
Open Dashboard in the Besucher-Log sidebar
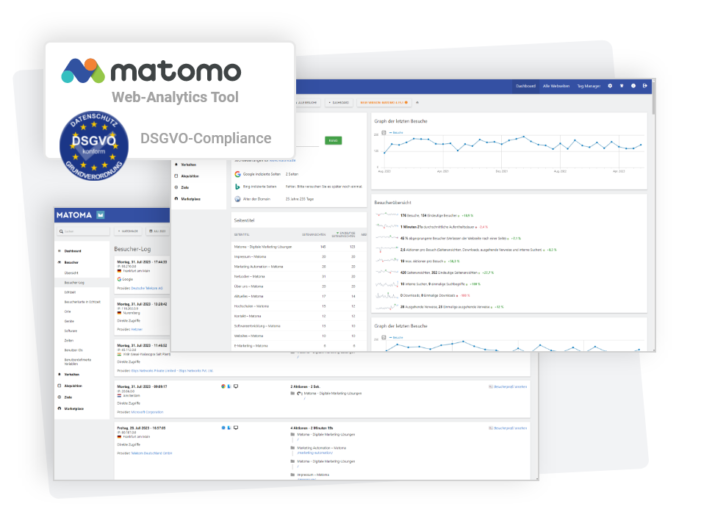coord(73,251)
